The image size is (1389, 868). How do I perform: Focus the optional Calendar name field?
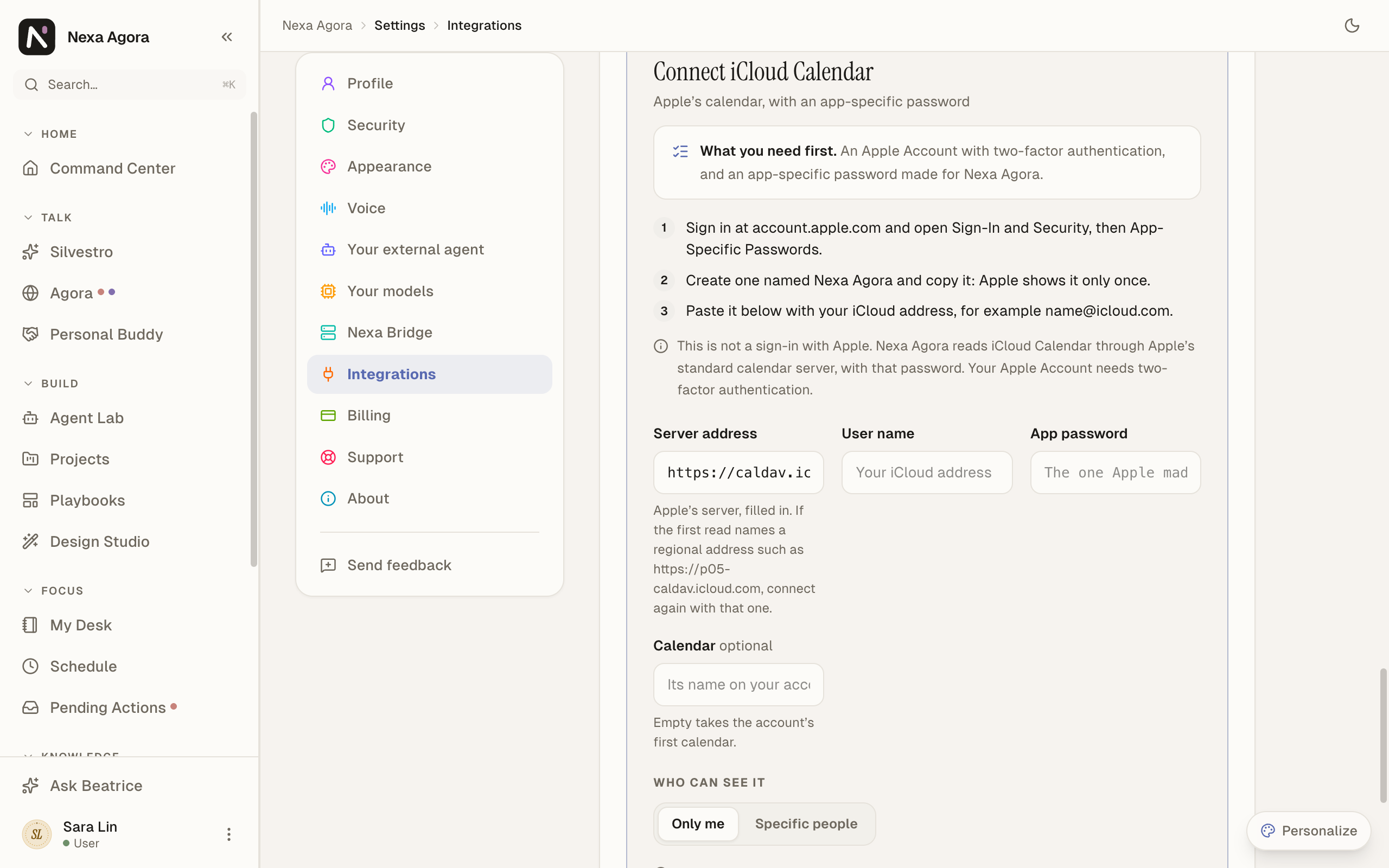(738, 685)
